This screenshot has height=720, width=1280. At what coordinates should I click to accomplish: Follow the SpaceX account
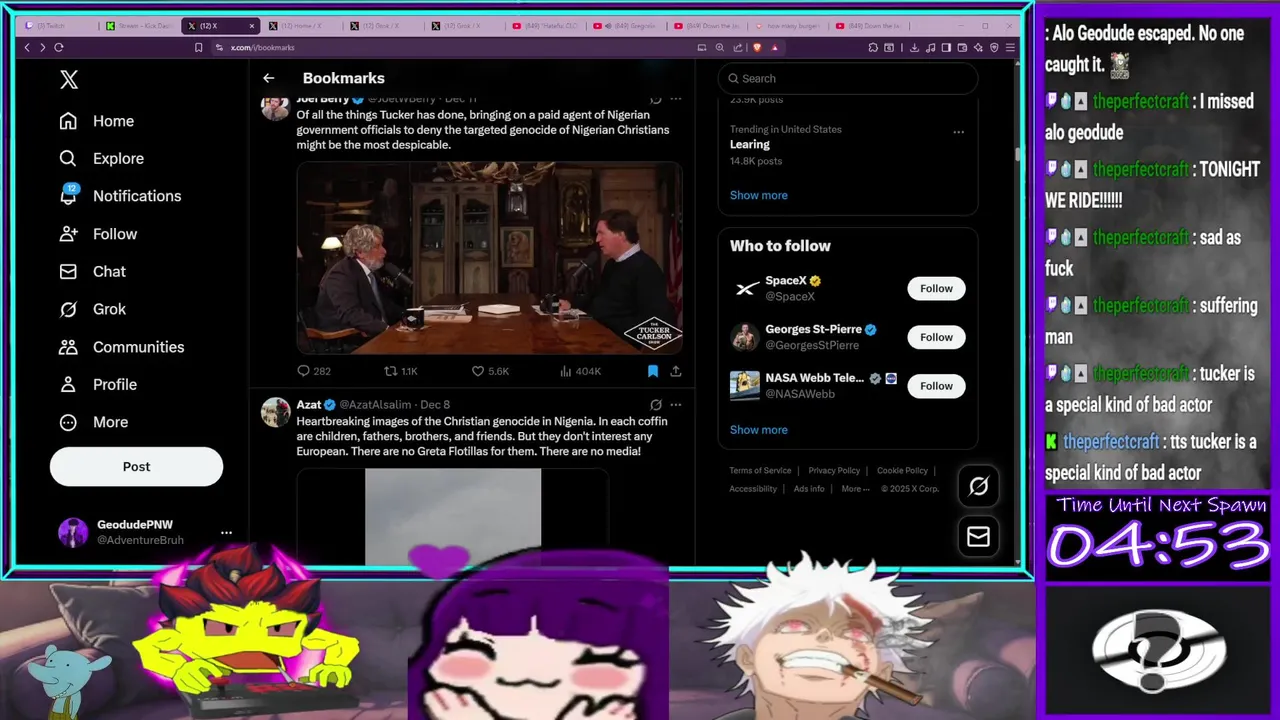[936, 288]
